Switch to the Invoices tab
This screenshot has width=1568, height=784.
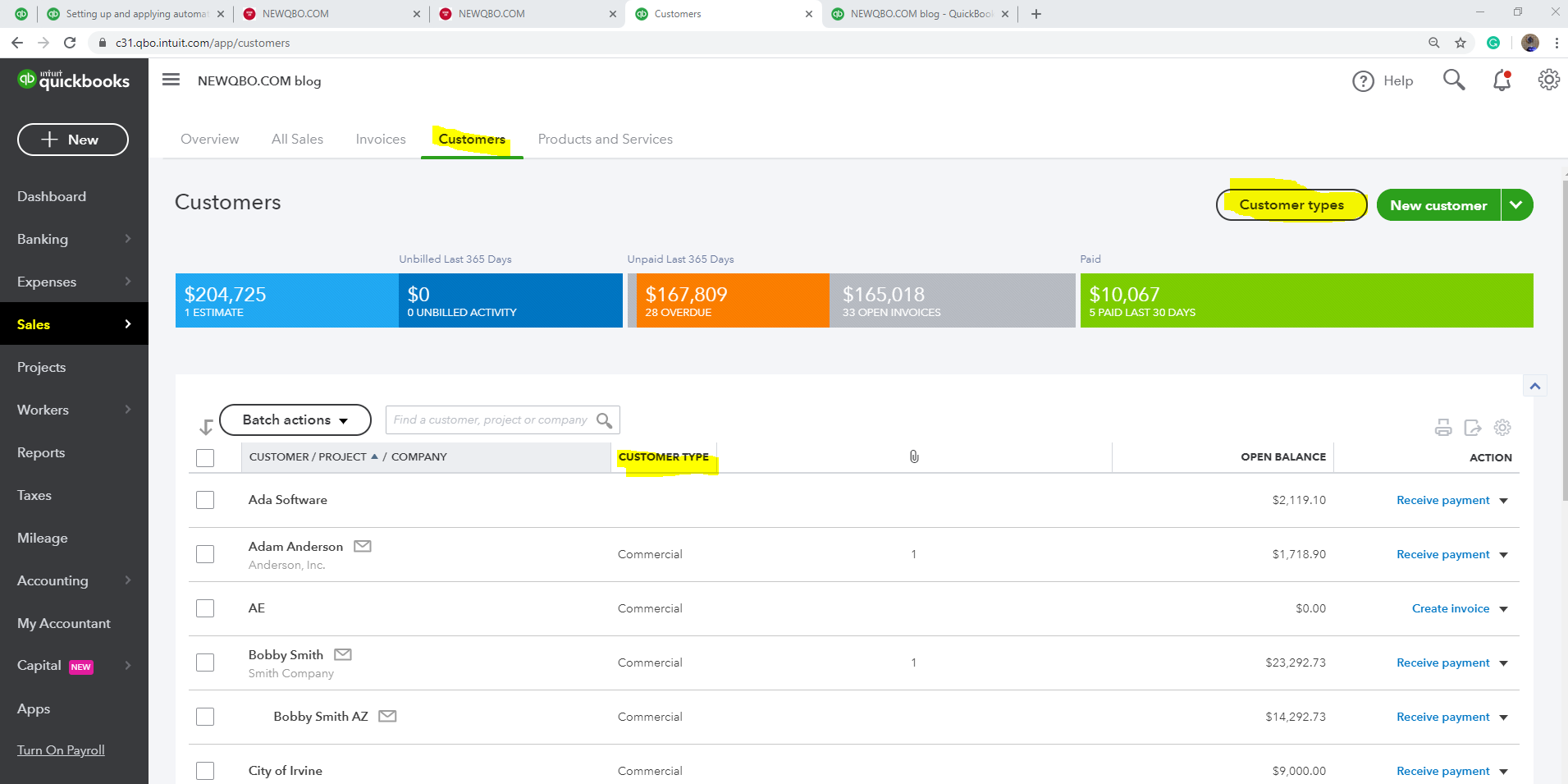click(380, 139)
